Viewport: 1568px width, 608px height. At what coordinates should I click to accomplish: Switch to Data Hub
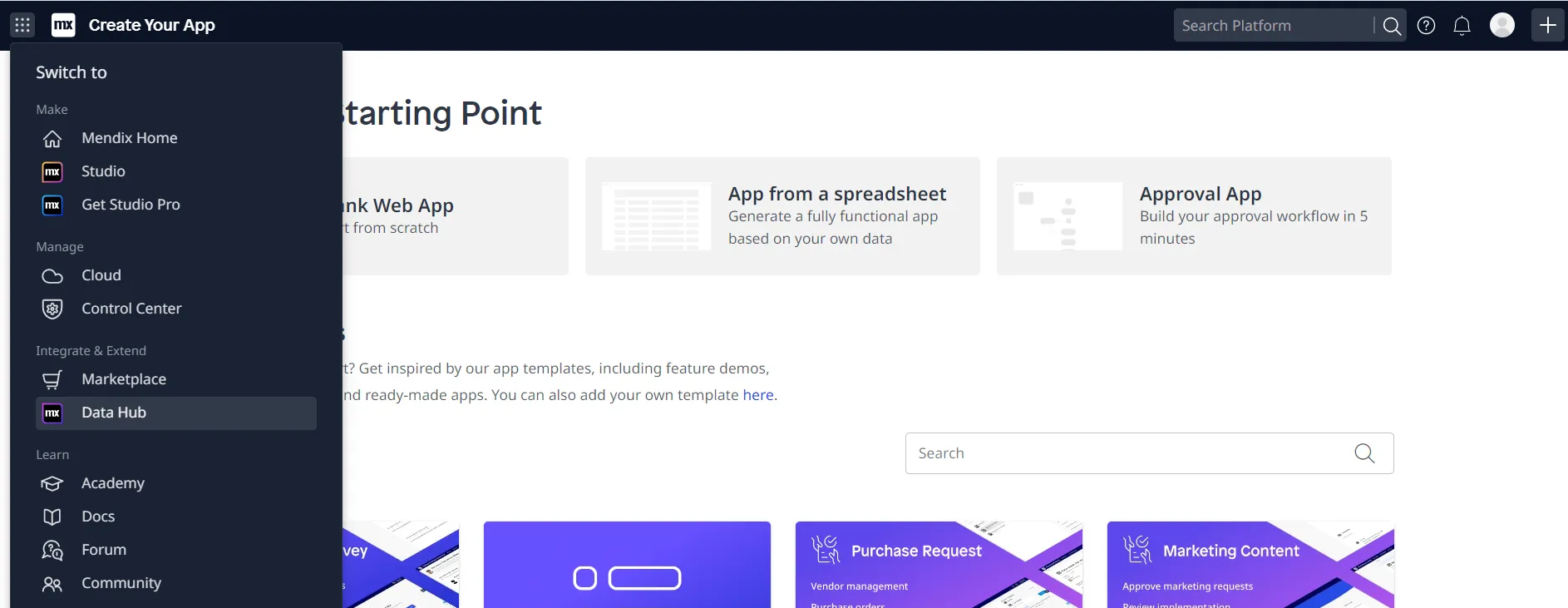coord(114,413)
